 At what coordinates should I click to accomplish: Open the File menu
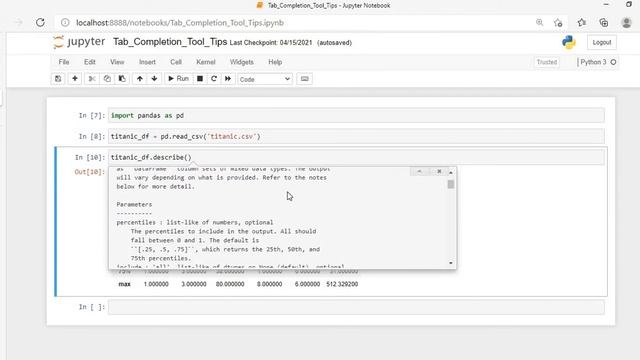point(64,62)
